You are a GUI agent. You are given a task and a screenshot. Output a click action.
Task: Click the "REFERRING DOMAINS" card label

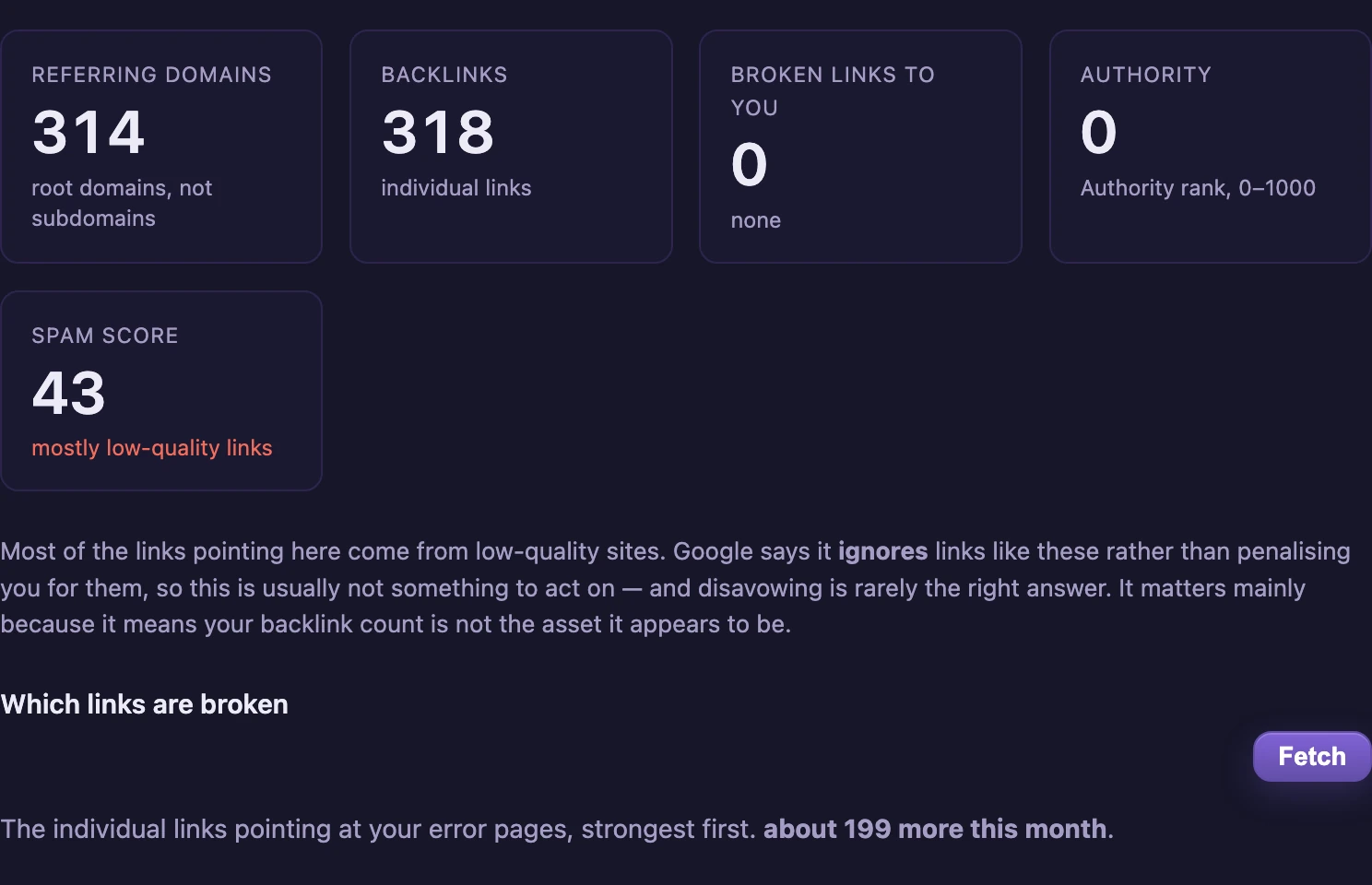[x=152, y=75]
